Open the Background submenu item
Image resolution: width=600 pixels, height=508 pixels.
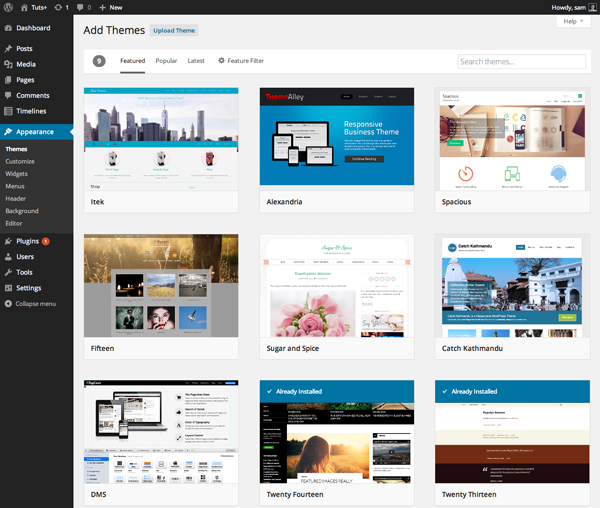tap(22, 211)
